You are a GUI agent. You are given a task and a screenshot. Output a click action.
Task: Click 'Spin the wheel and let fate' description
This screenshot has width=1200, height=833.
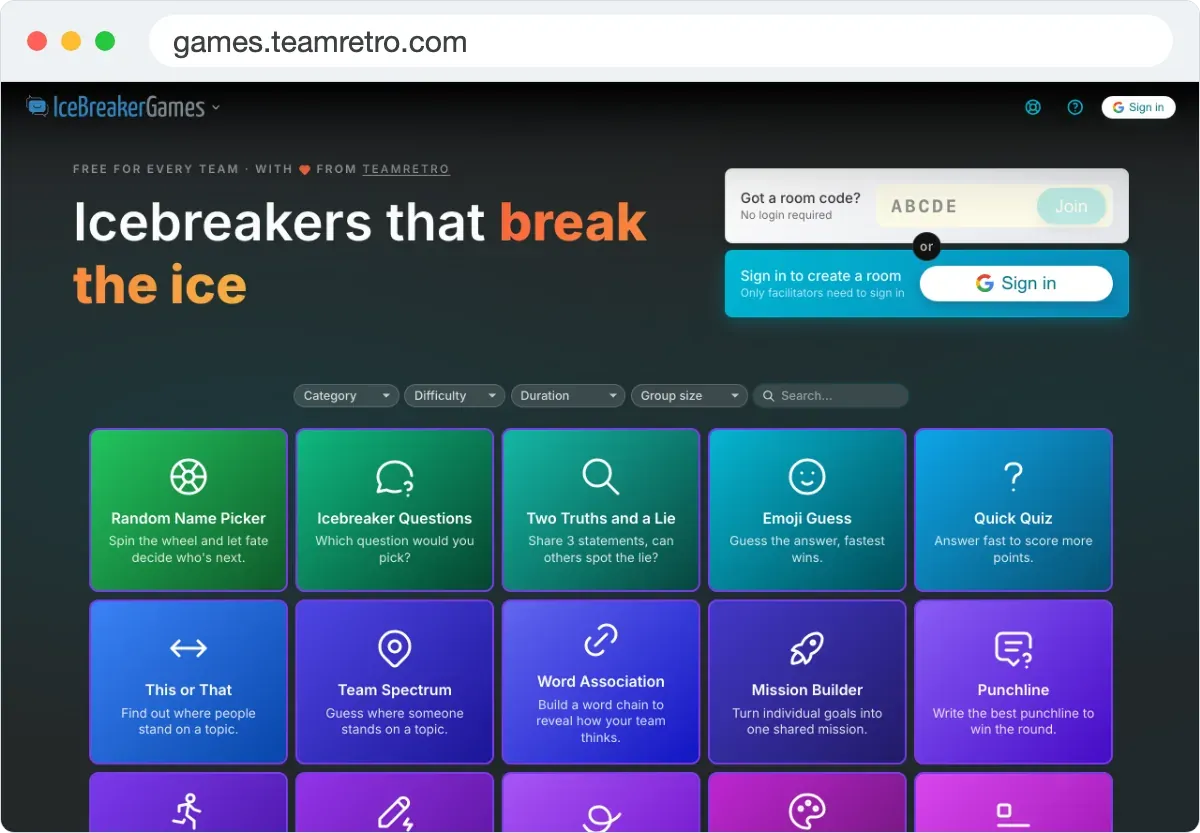188,549
